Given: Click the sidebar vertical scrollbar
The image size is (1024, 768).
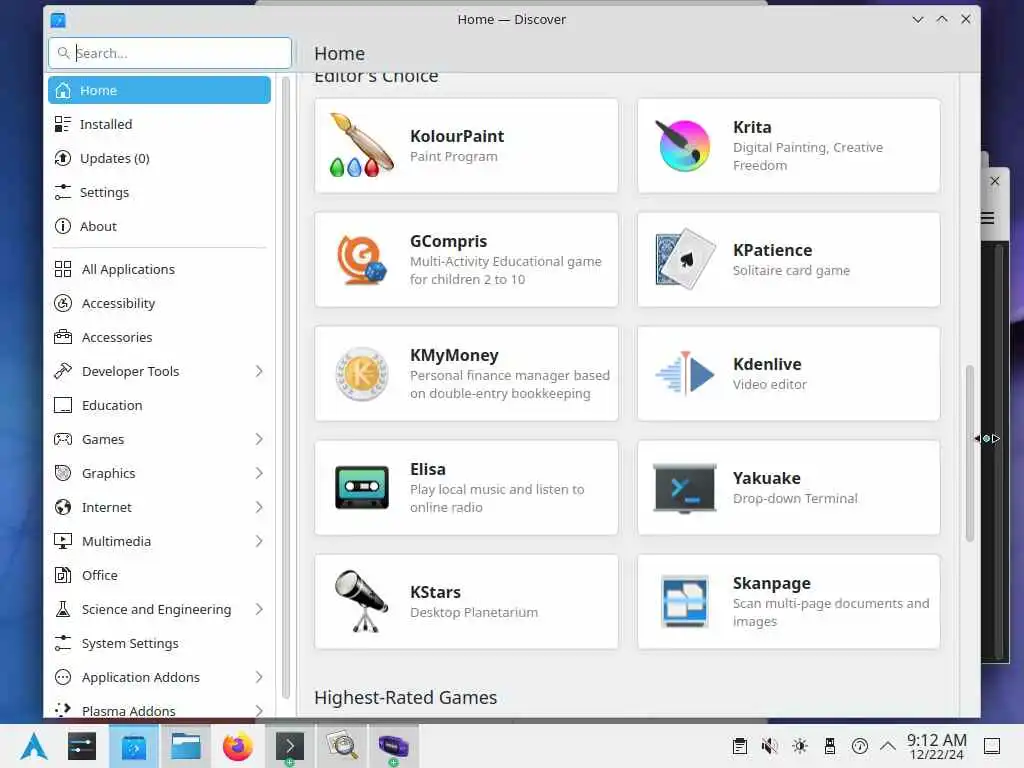Looking at the screenshot, I should click(285, 388).
